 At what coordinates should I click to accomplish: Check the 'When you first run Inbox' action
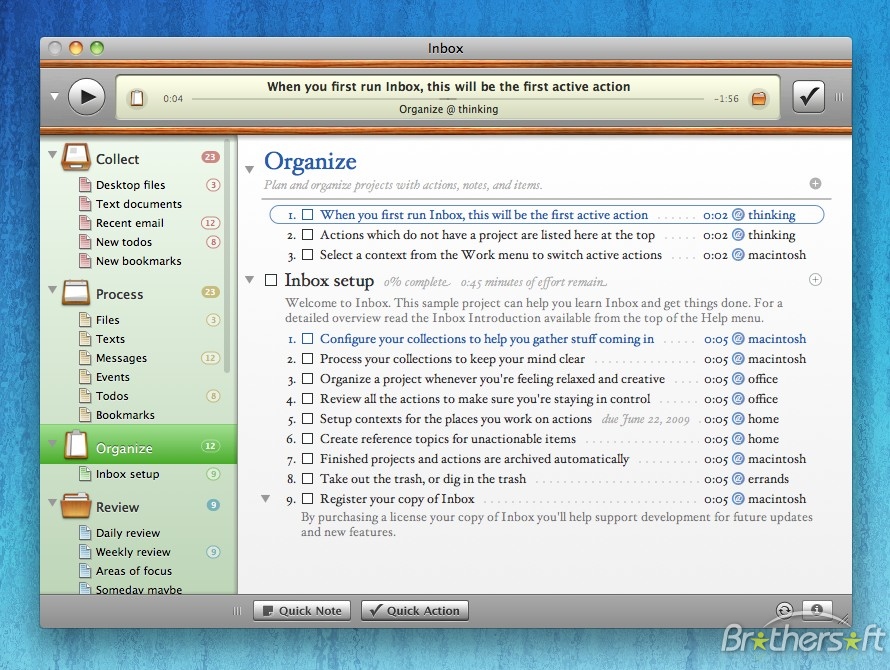pos(308,215)
